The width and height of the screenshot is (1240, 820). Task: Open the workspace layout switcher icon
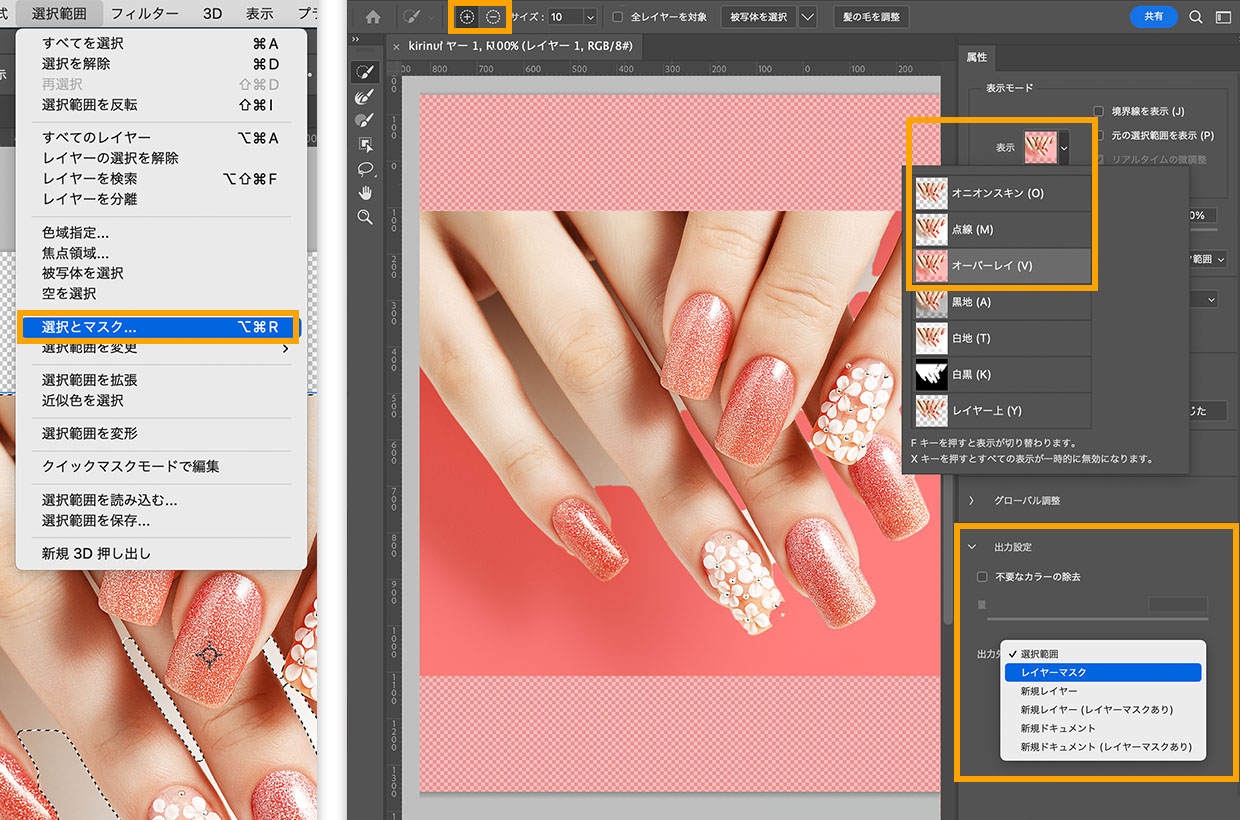point(1223,17)
